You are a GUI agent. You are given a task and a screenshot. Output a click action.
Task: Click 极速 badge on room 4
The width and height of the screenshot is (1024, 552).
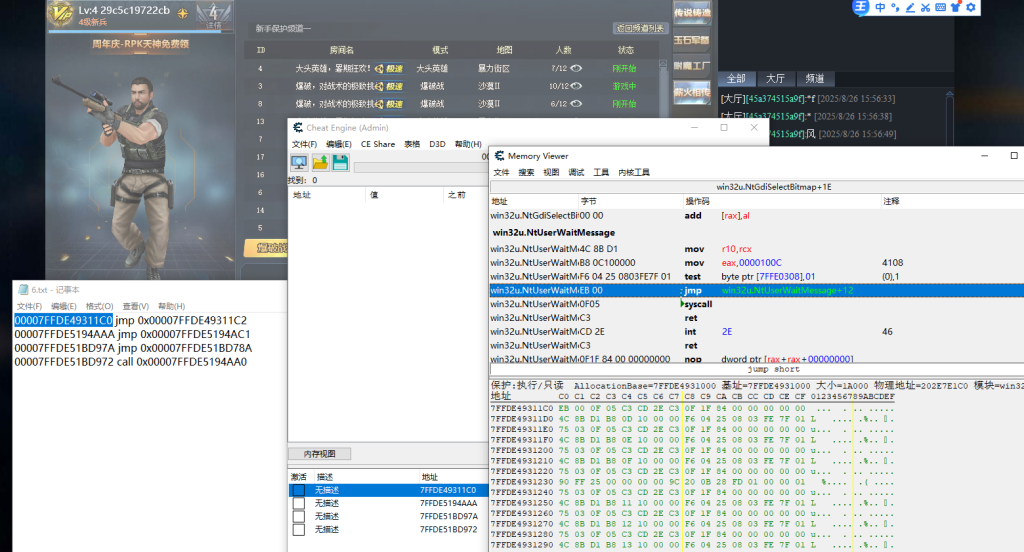[389, 68]
